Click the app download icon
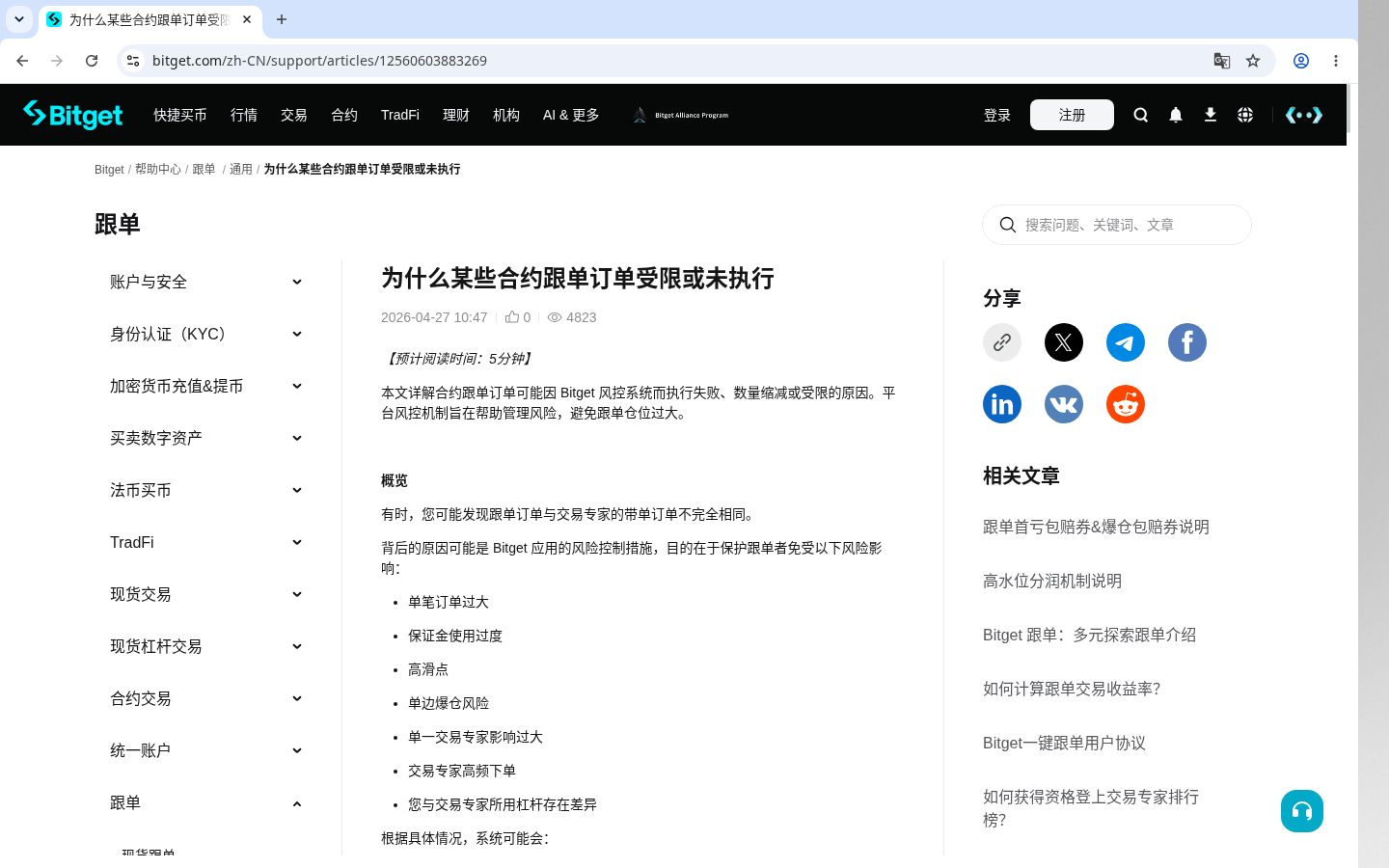The image size is (1389, 868). [1210, 115]
